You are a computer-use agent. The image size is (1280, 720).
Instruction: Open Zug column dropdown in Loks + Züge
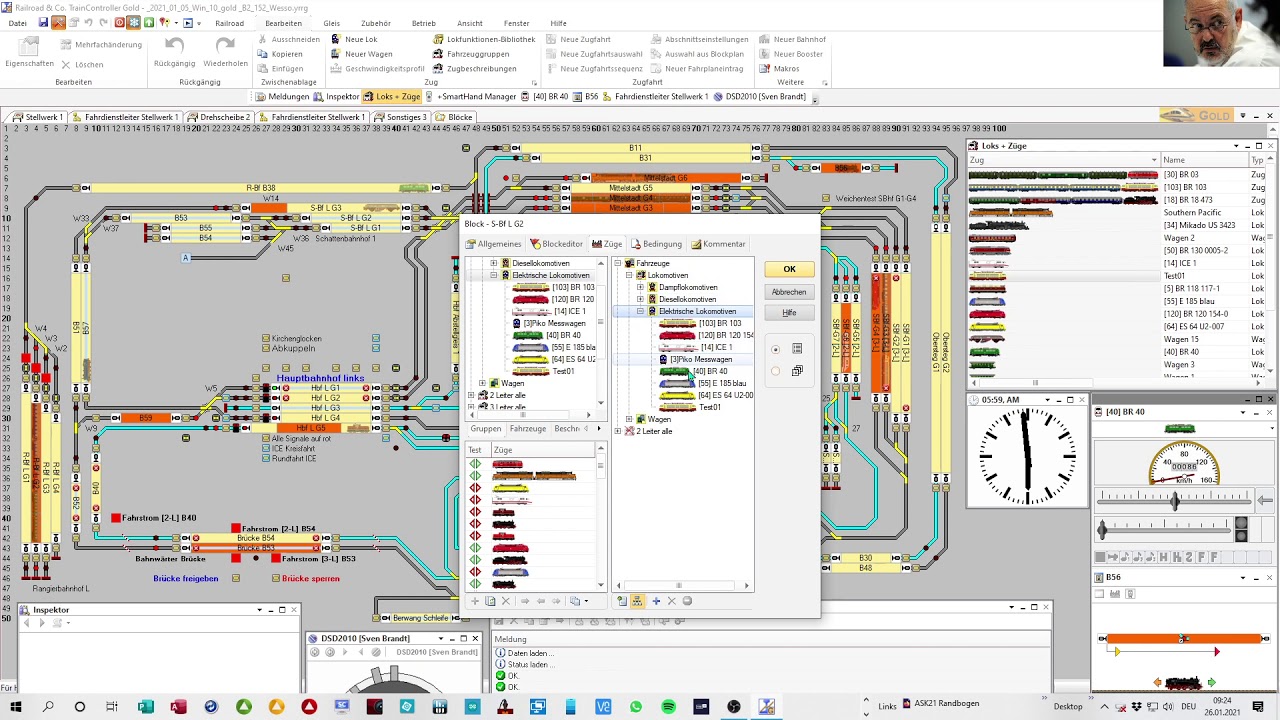click(x=1154, y=160)
